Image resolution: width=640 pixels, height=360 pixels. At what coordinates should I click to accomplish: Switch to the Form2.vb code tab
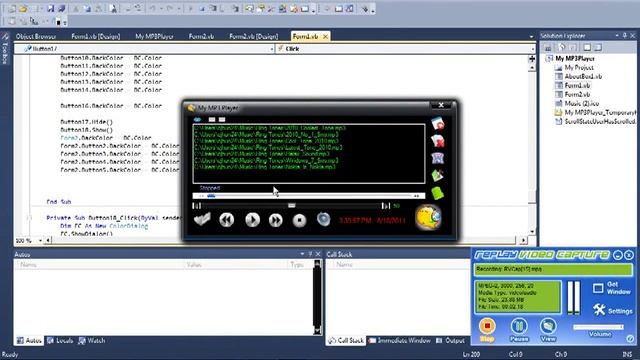pos(201,36)
